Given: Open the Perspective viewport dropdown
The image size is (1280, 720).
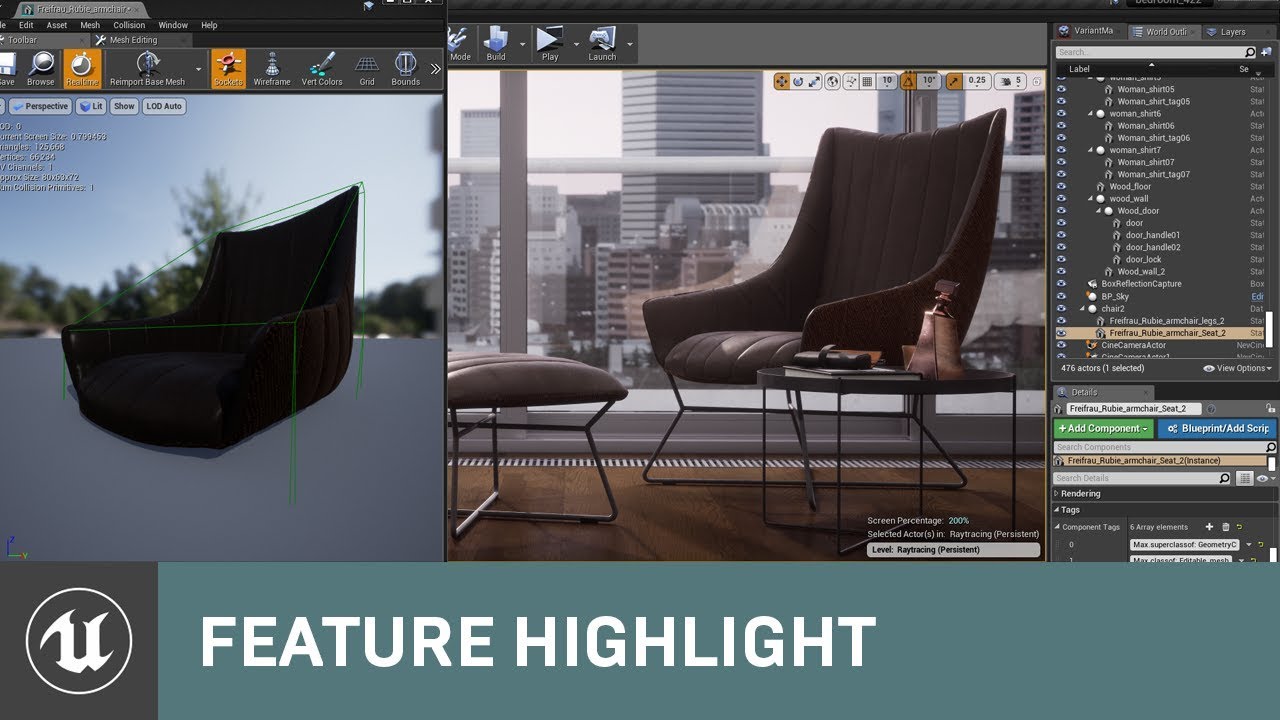Looking at the screenshot, I should click(39, 106).
